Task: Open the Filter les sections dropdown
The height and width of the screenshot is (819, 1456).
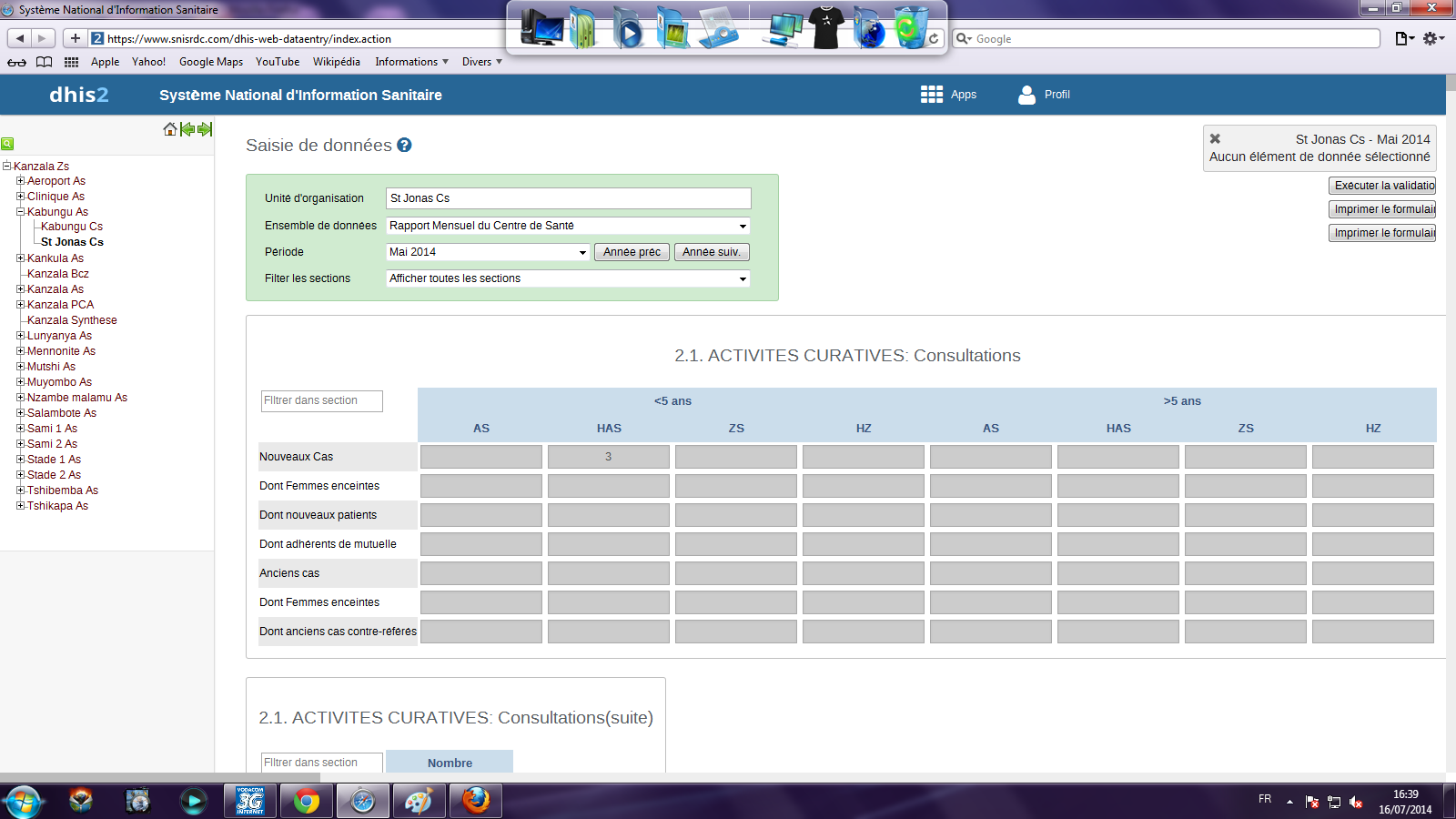Action: tap(568, 278)
